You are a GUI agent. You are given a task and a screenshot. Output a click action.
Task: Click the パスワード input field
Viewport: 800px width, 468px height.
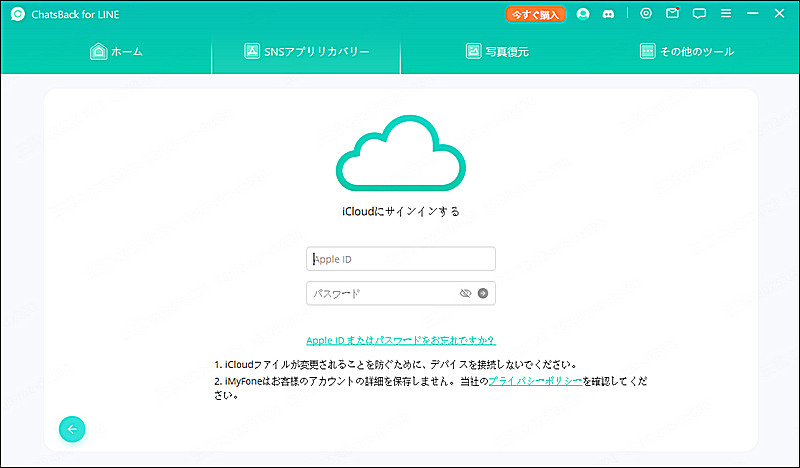click(x=401, y=293)
